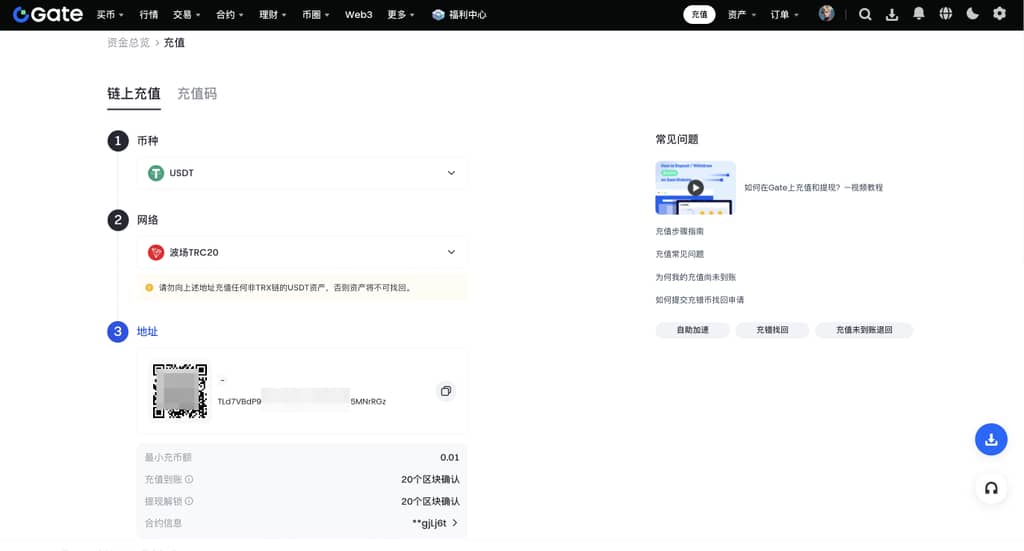Switch to the 充值码 tab
The width and height of the screenshot is (1024, 551).
pos(197,93)
